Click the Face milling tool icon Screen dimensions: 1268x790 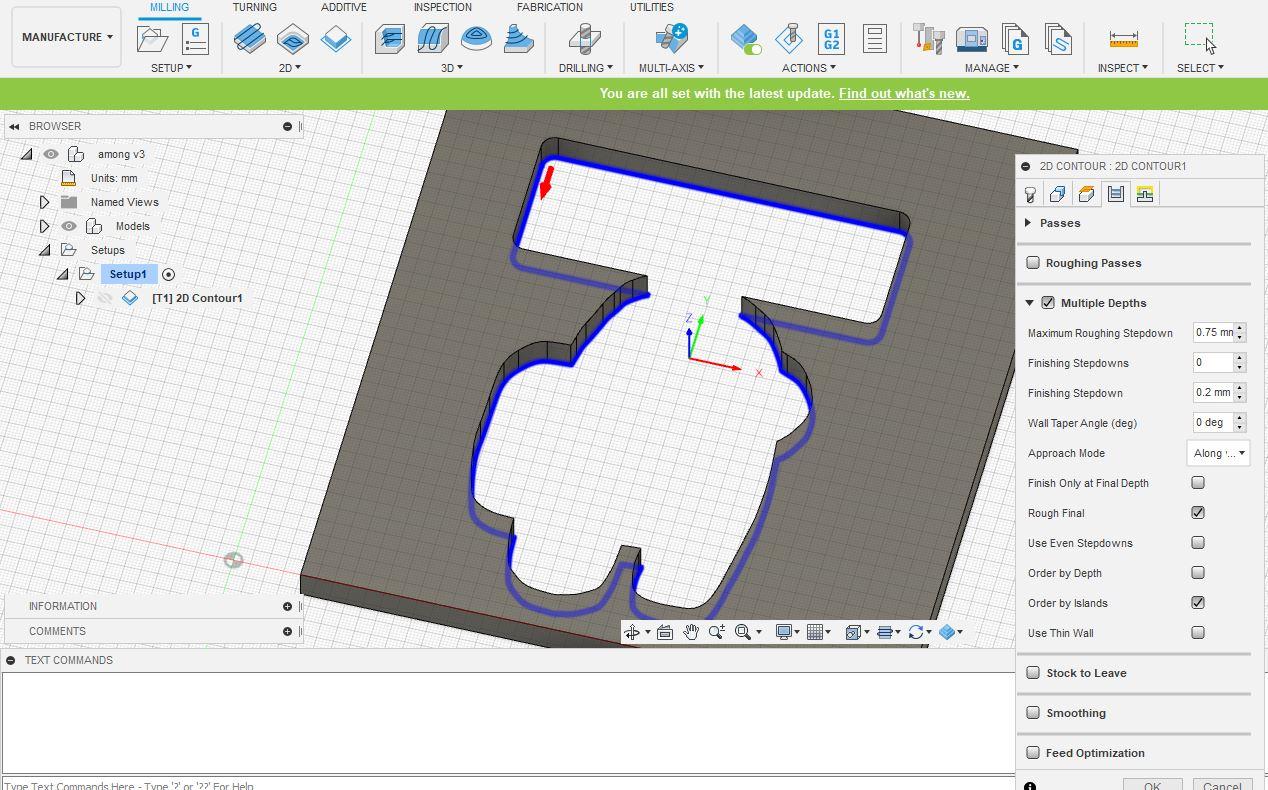point(336,39)
